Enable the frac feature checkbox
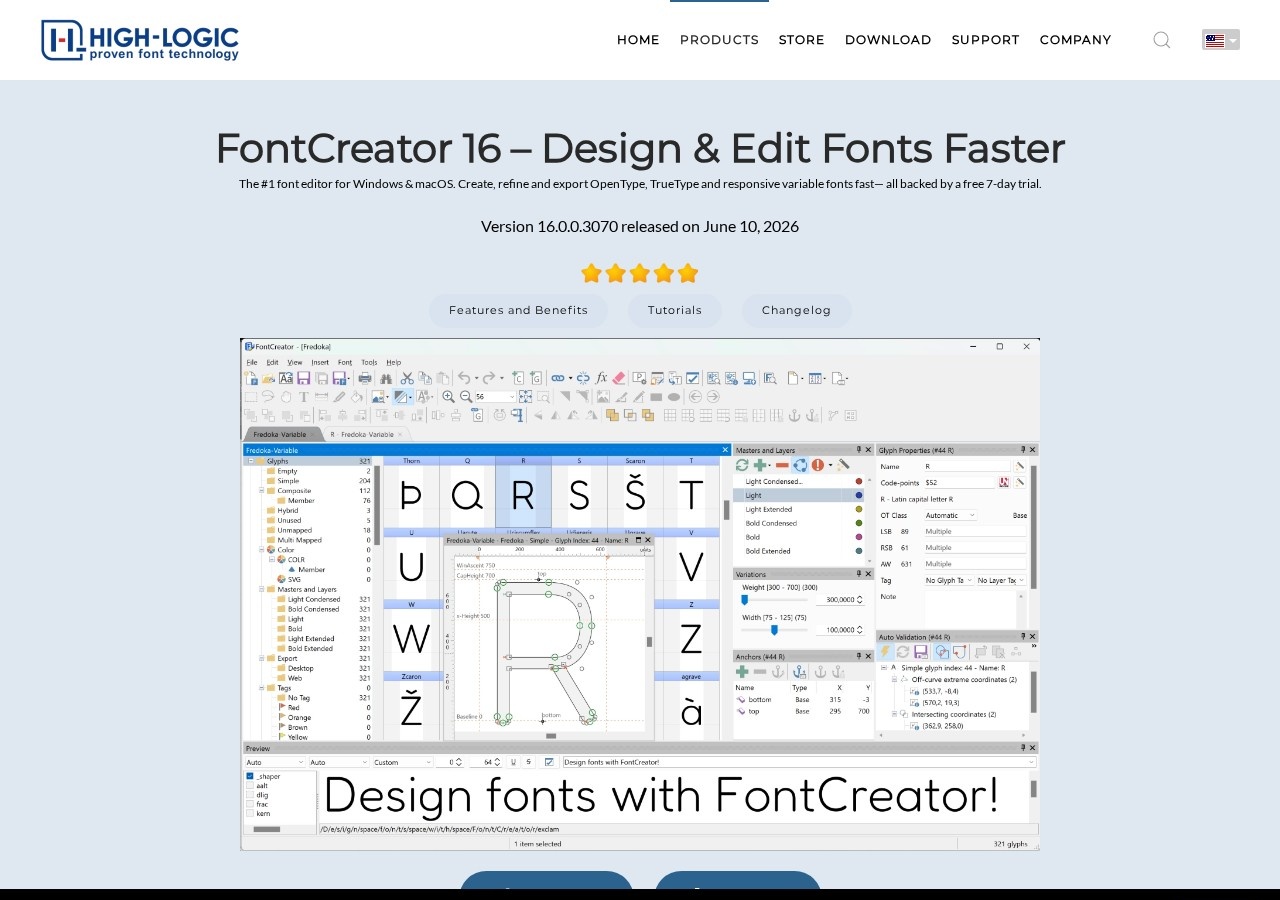1280x900 pixels. (x=250, y=804)
